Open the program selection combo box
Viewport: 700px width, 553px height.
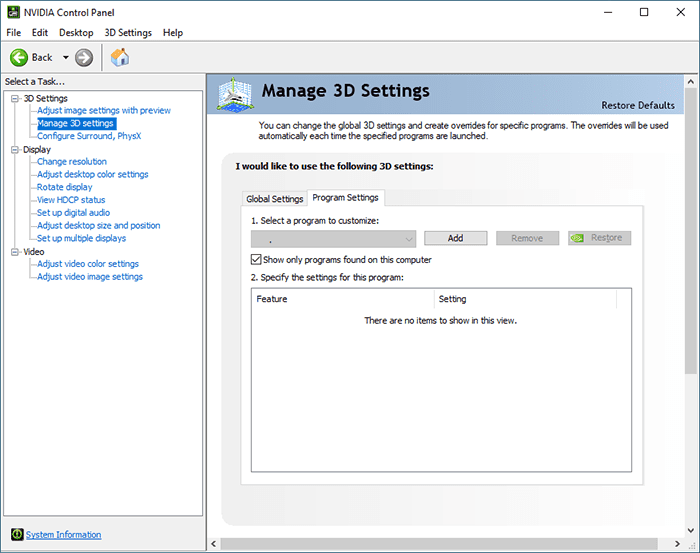[333, 239]
